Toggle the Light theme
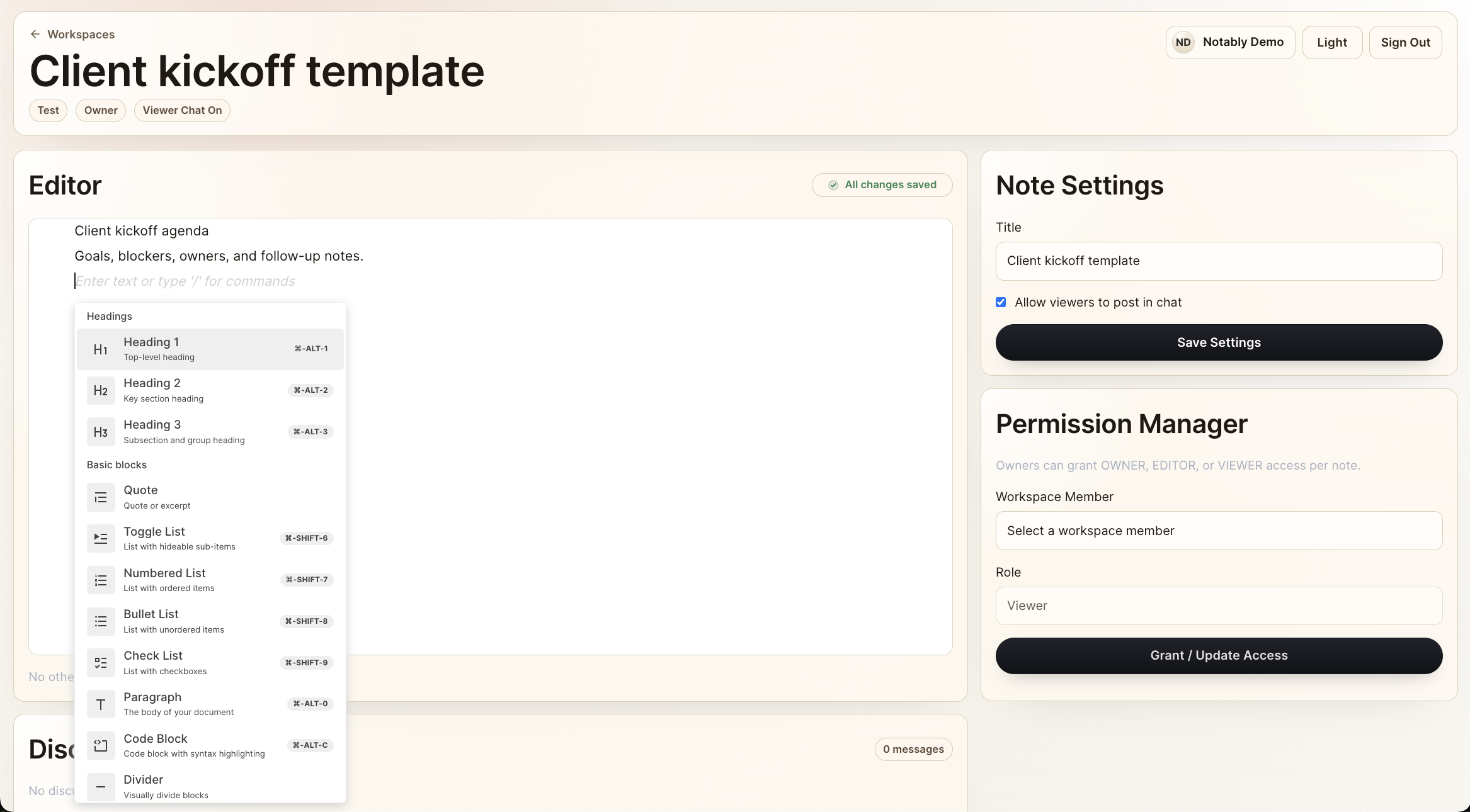Viewport: 1470px width, 812px height. coord(1332,42)
